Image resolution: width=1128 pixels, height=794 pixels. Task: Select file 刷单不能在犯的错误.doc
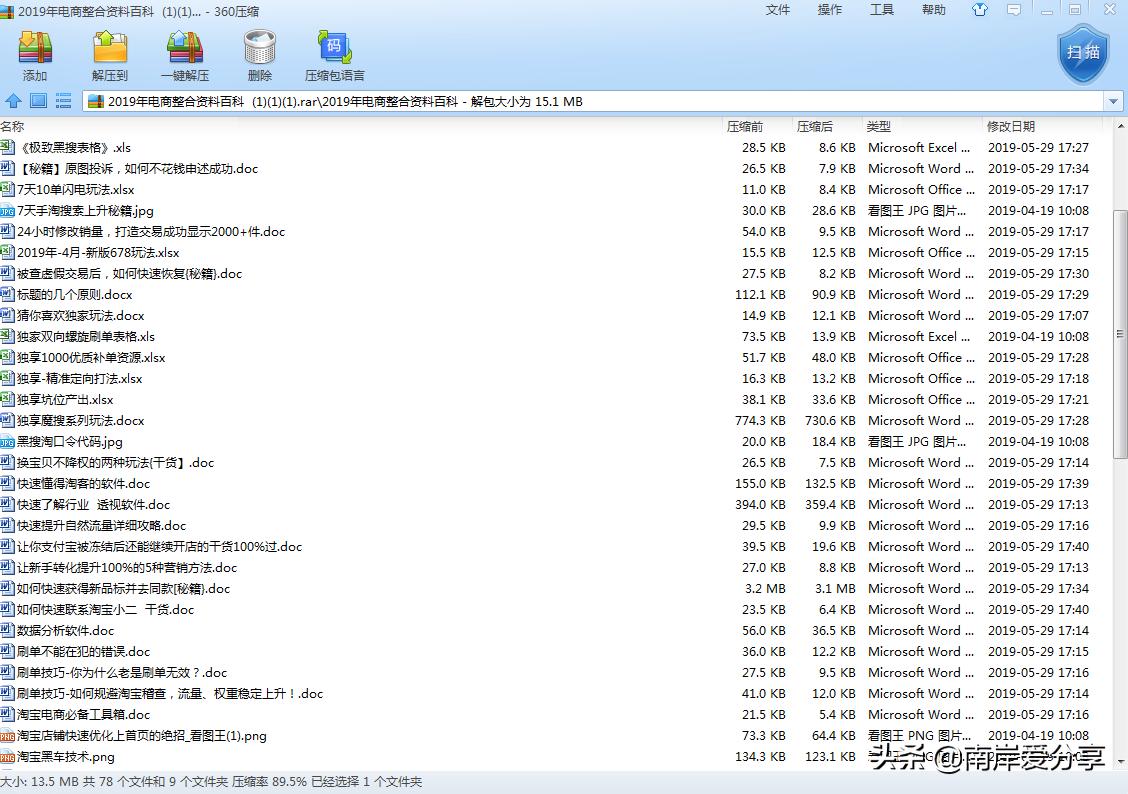[x=83, y=652]
